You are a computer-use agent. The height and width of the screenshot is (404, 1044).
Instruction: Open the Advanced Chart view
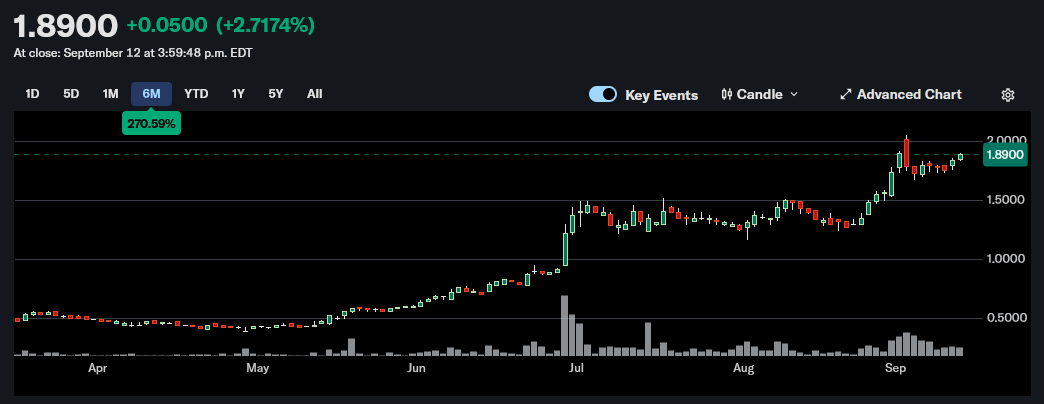click(x=901, y=95)
